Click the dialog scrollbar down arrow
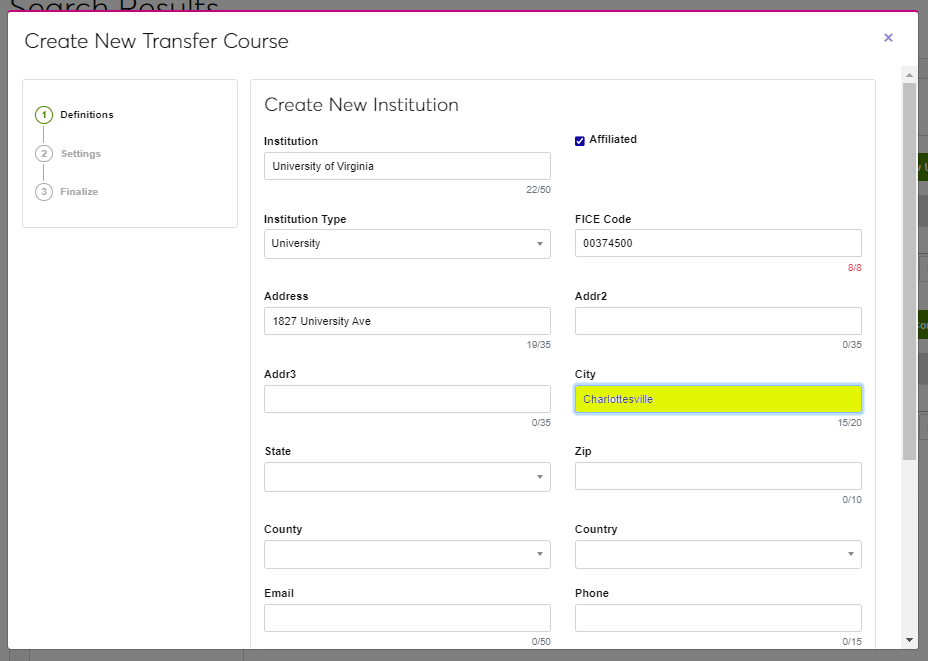 point(909,640)
